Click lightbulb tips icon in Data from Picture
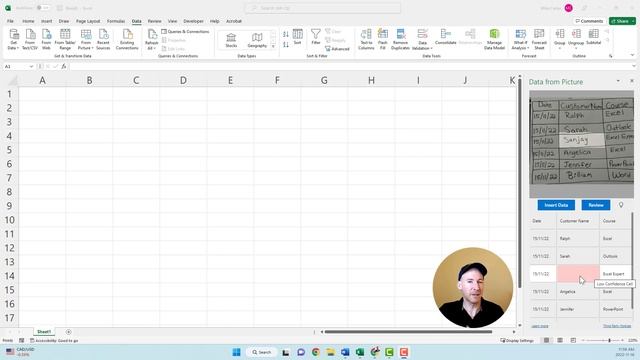This screenshot has width=640, height=360. click(x=621, y=205)
